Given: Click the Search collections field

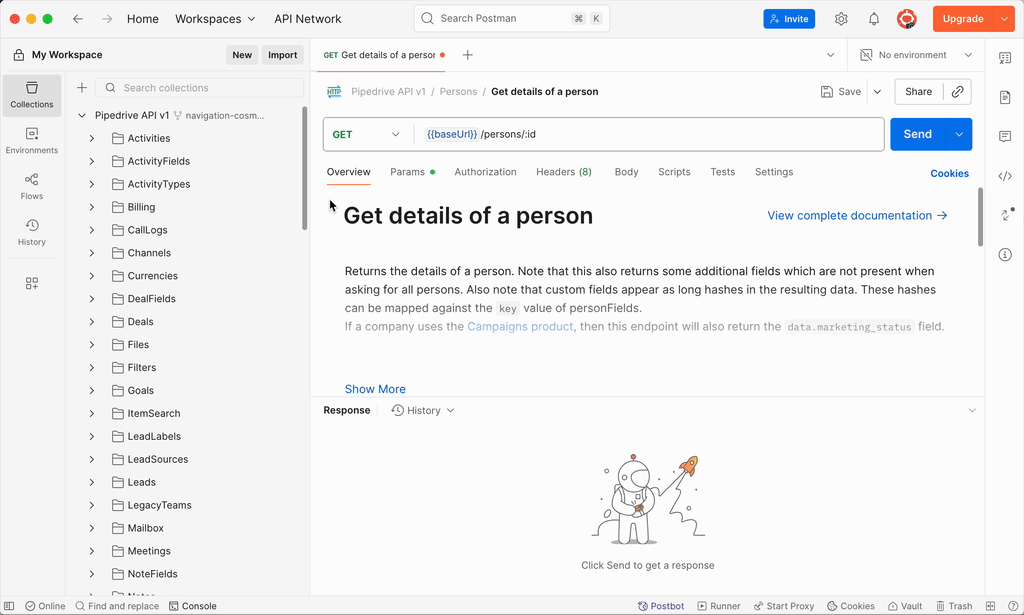Looking at the screenshot, I should (199, 87).
